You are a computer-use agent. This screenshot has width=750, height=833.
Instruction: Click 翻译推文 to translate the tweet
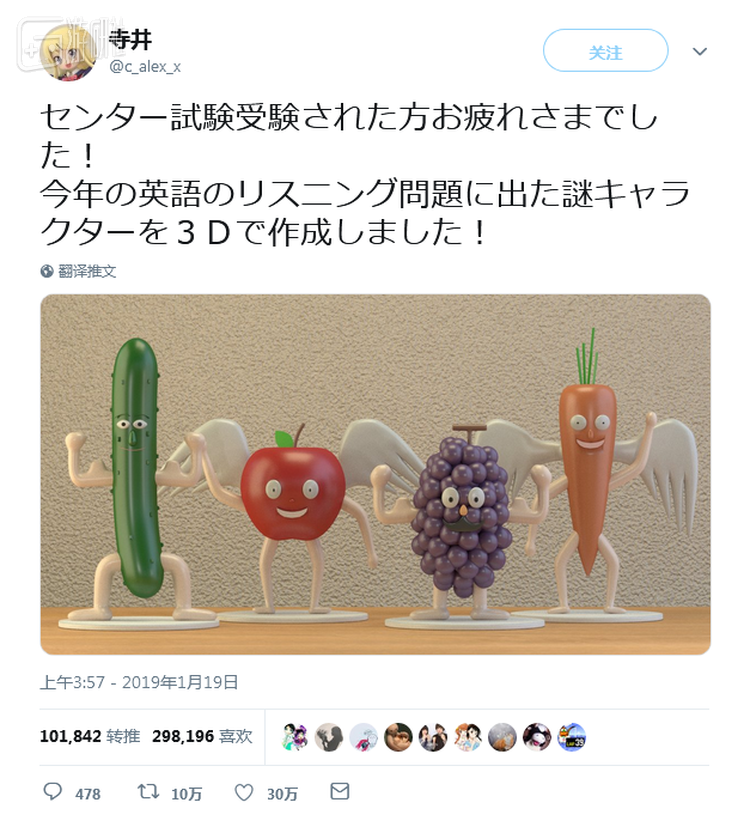click(87, 271)
